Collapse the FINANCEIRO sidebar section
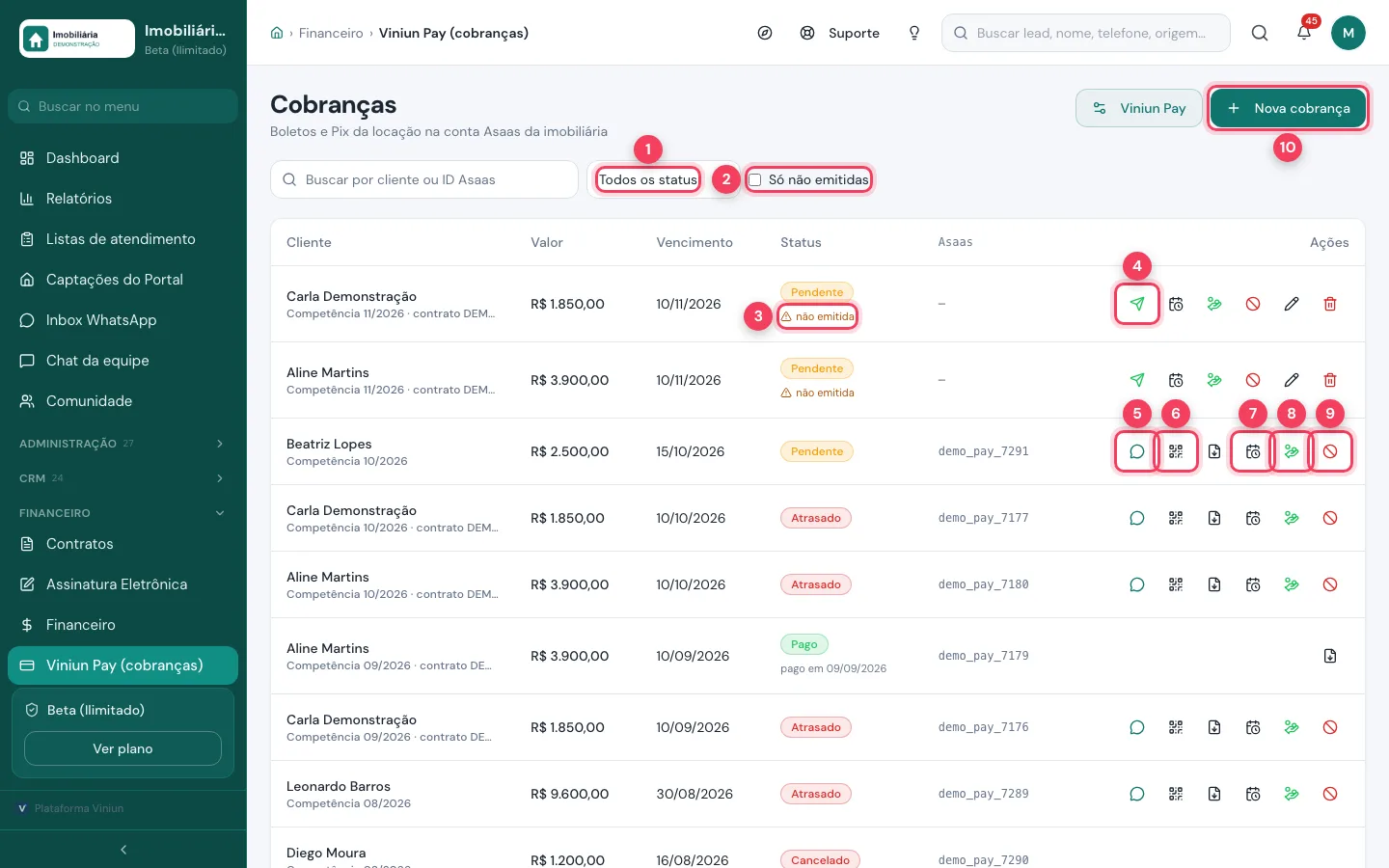 (x=123, y=513)
